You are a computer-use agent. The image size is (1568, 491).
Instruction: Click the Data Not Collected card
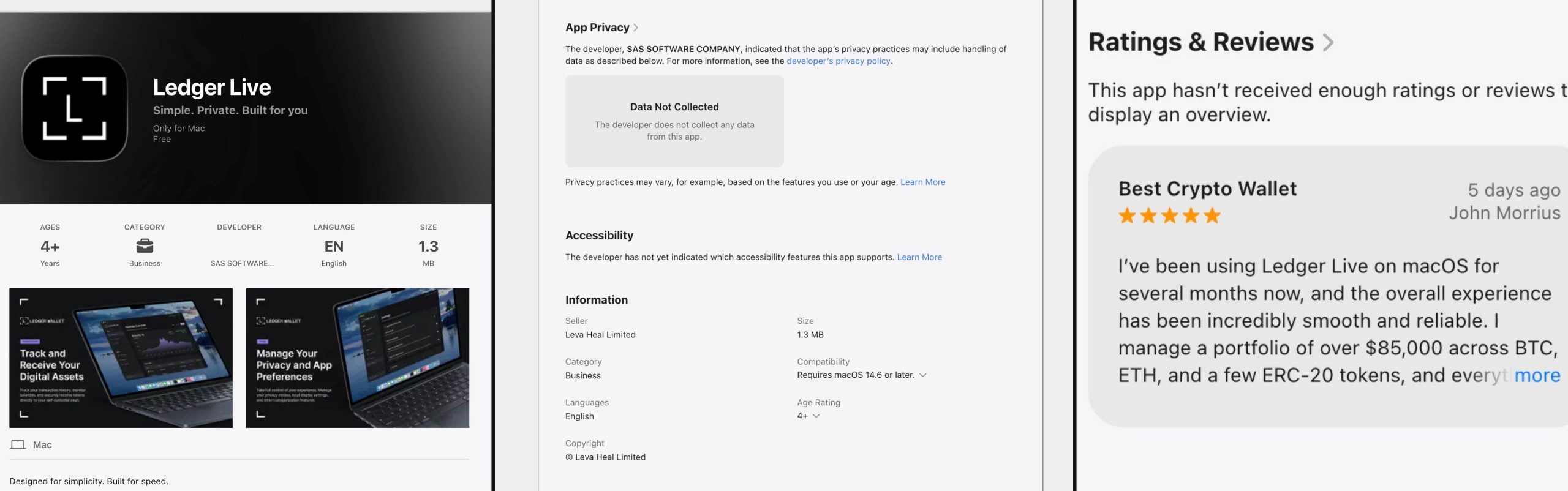(x=674, y=121)
